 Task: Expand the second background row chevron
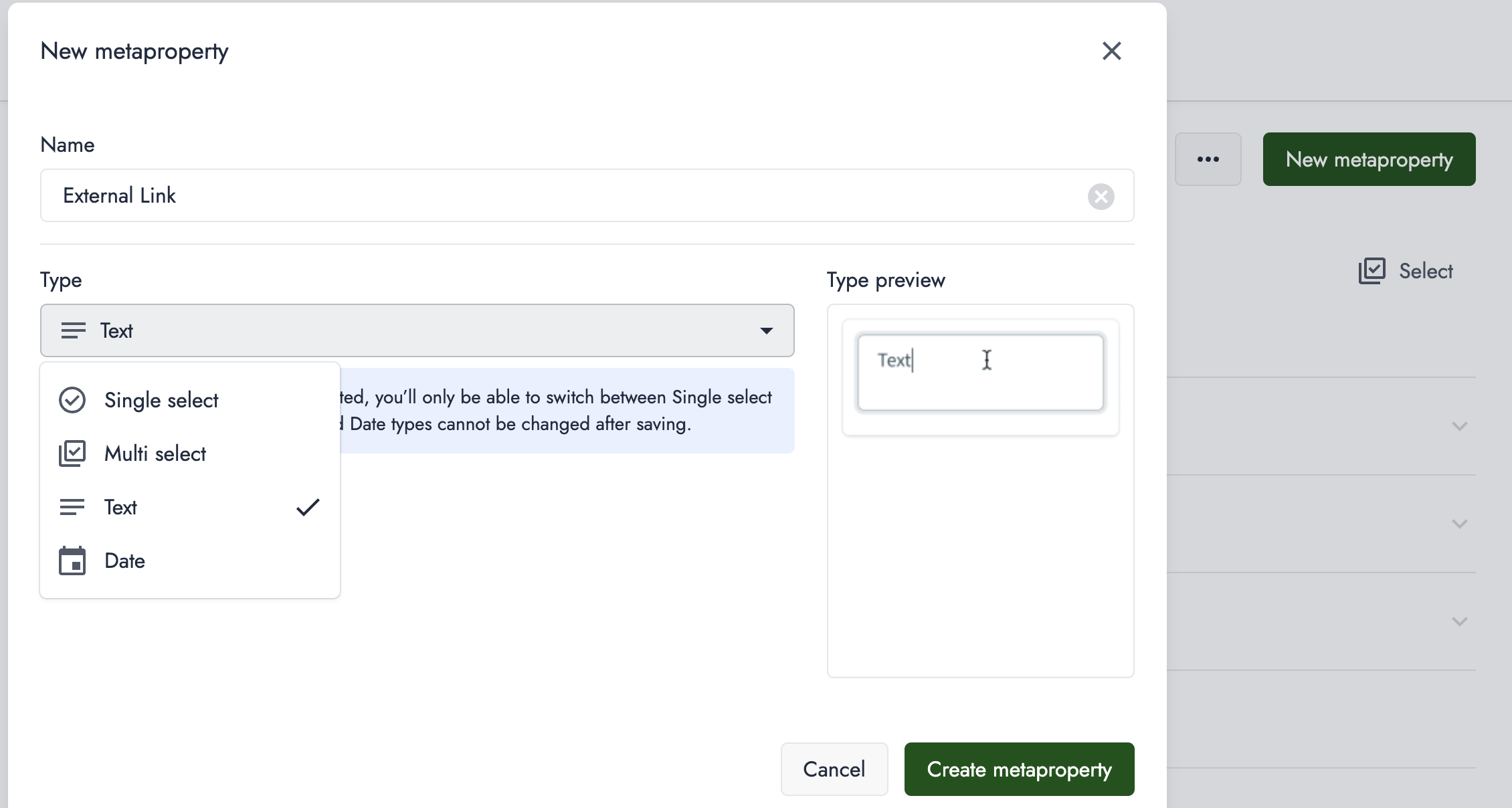coord(1460,524)
